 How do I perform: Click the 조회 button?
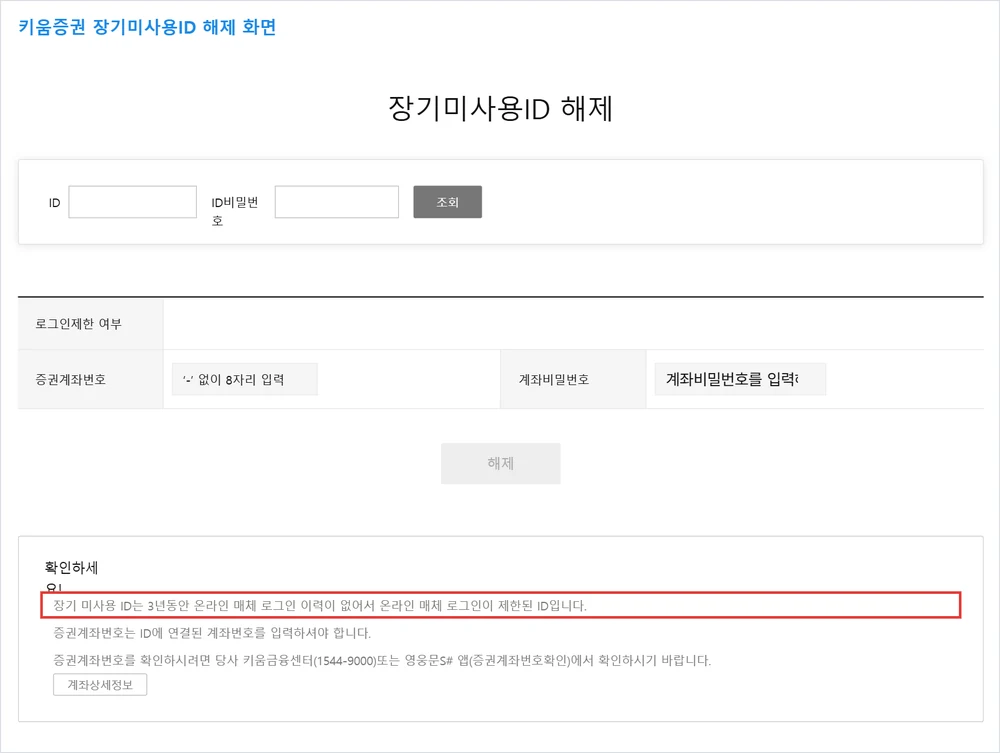tap(448, 202)
